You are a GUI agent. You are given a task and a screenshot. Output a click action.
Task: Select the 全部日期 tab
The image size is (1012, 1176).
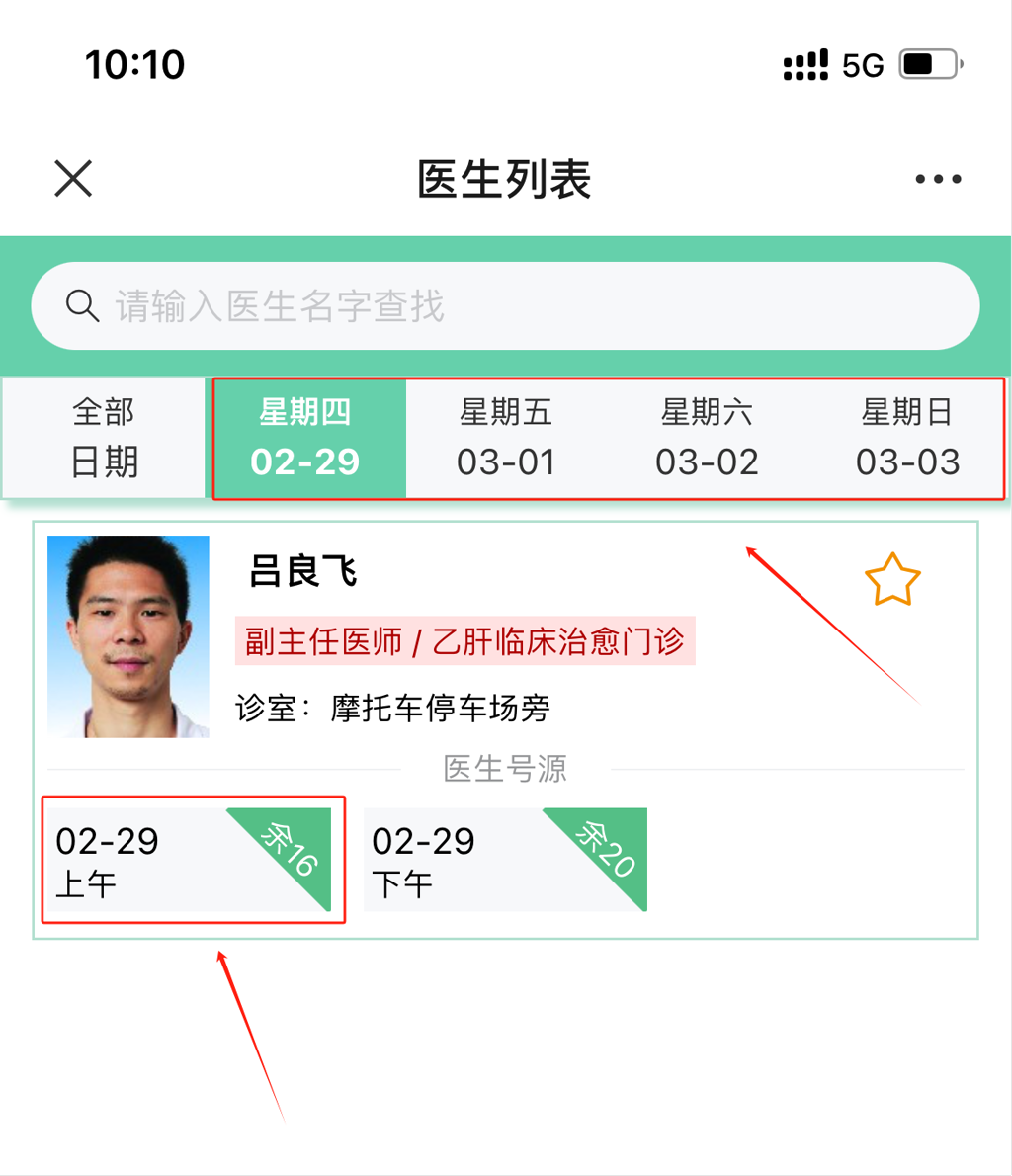[x=104, y=438]
